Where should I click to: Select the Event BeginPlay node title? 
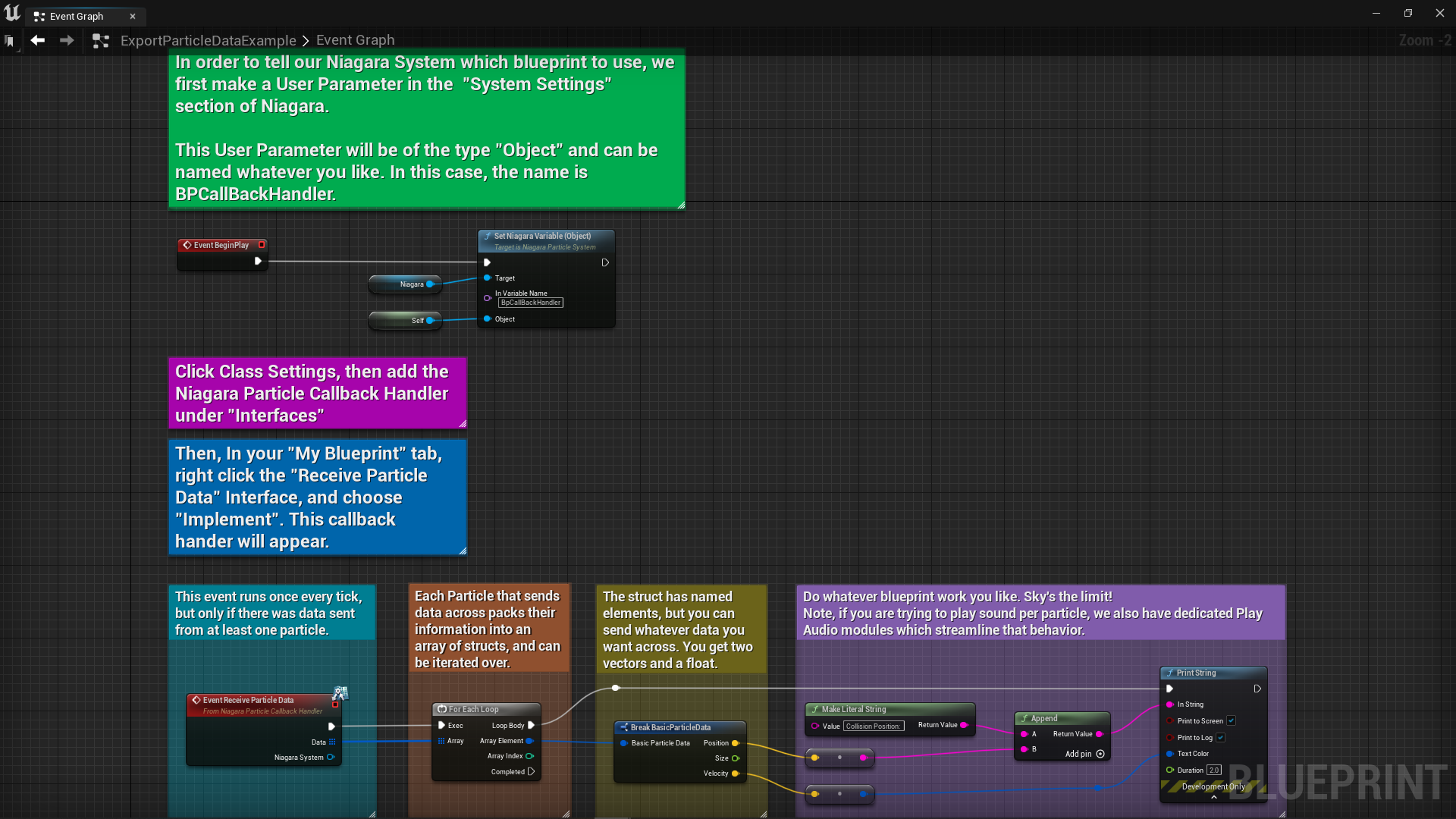(x=221, y=245)
